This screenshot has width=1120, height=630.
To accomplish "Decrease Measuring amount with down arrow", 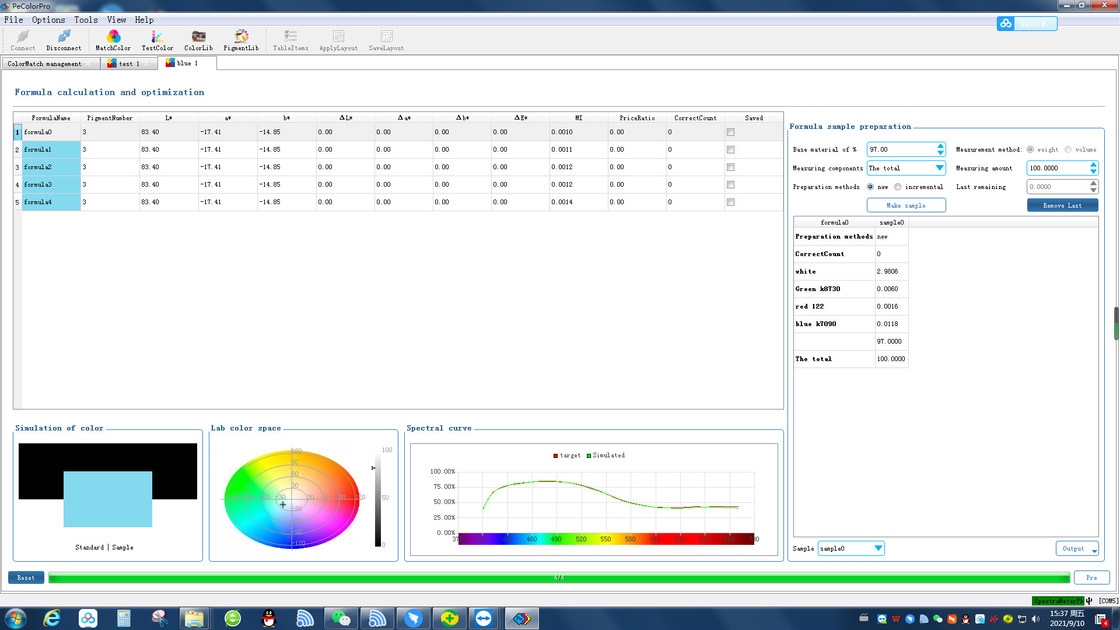I will [x=1093, y=171].
